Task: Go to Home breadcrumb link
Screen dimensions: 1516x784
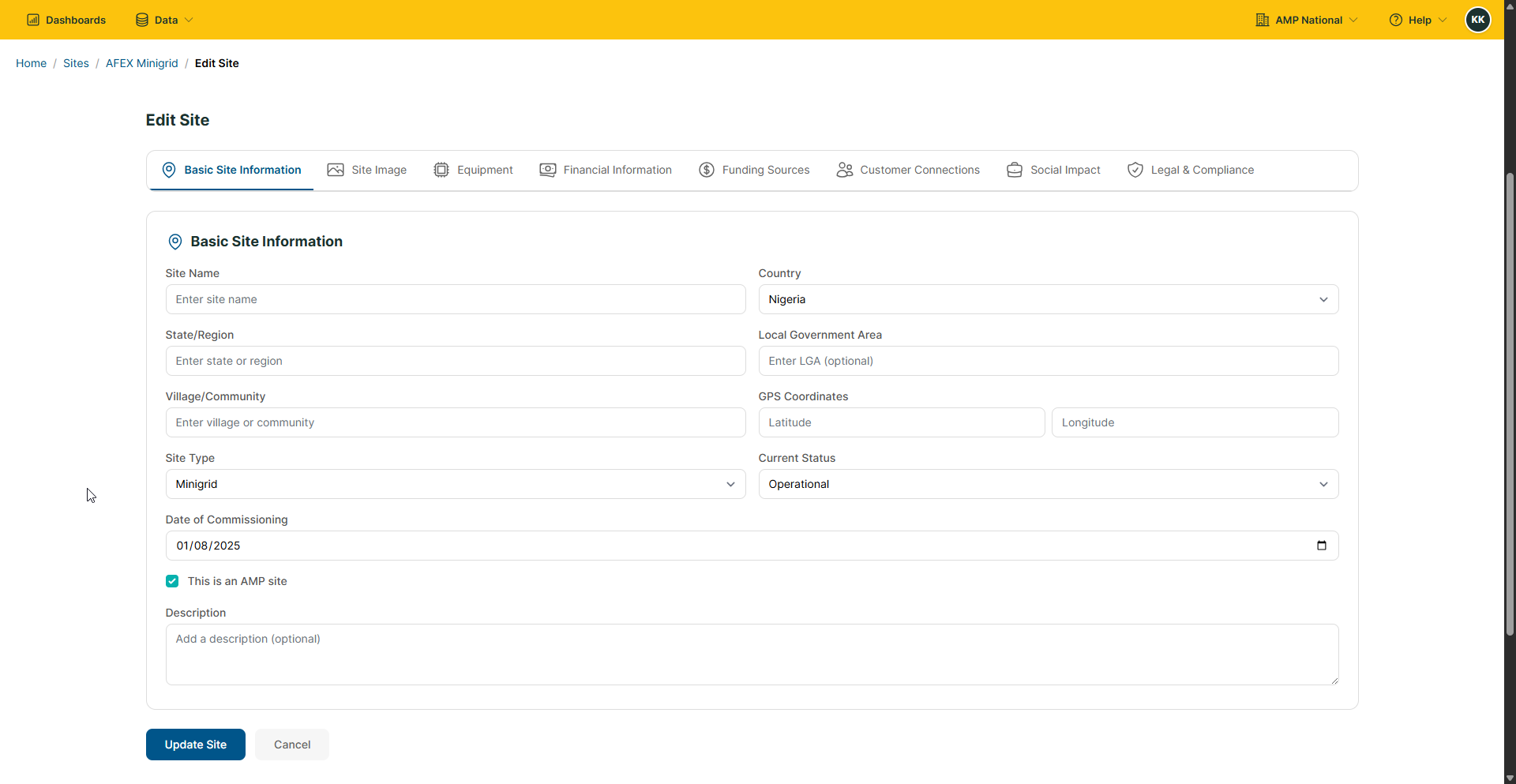Action: click(x=31, y=63)
